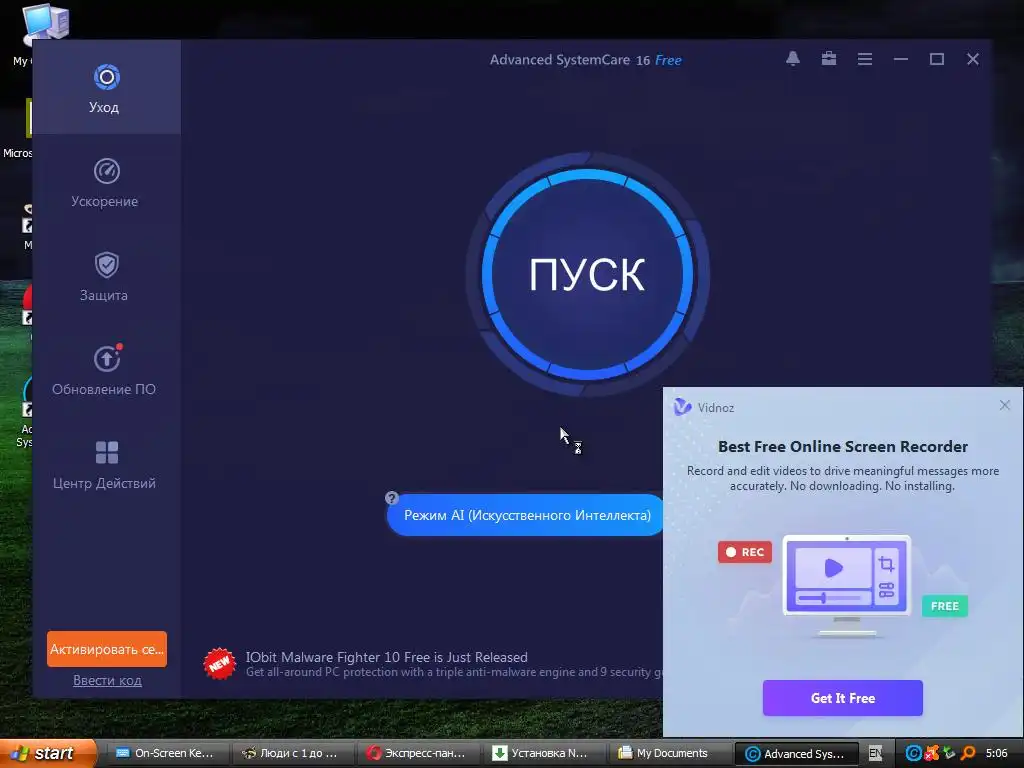Switch to the Ускорение section
The width and height of the screenshot is (1024, 768).
point(106,182)
